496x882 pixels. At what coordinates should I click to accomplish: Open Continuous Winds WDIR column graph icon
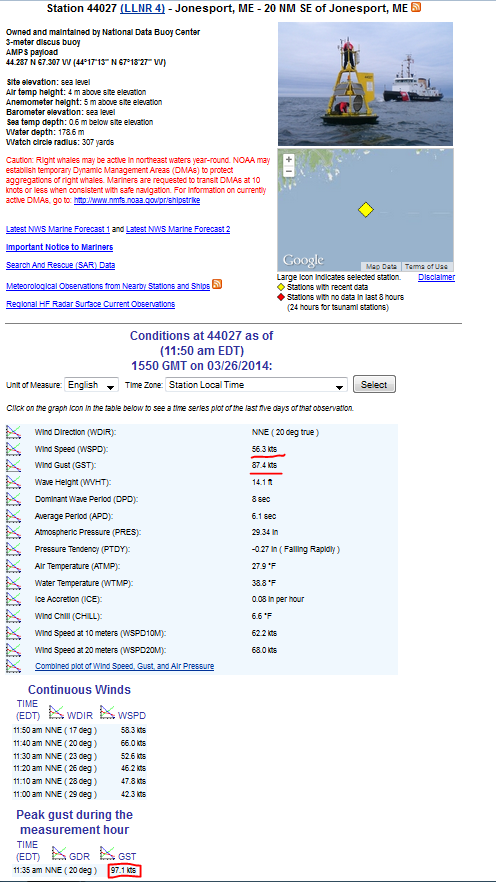56,713
